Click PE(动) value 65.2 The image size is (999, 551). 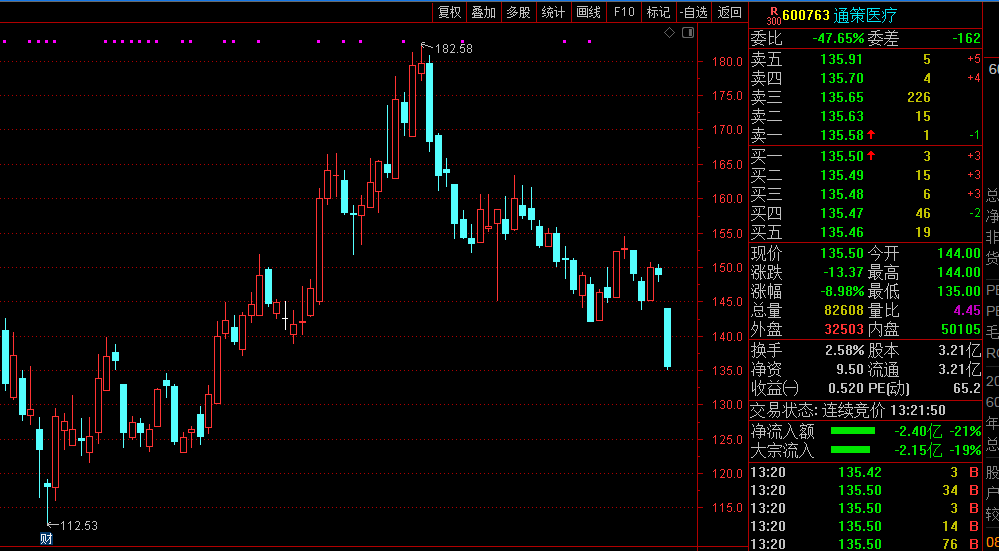pyautogui.click(x=967, y=389)
